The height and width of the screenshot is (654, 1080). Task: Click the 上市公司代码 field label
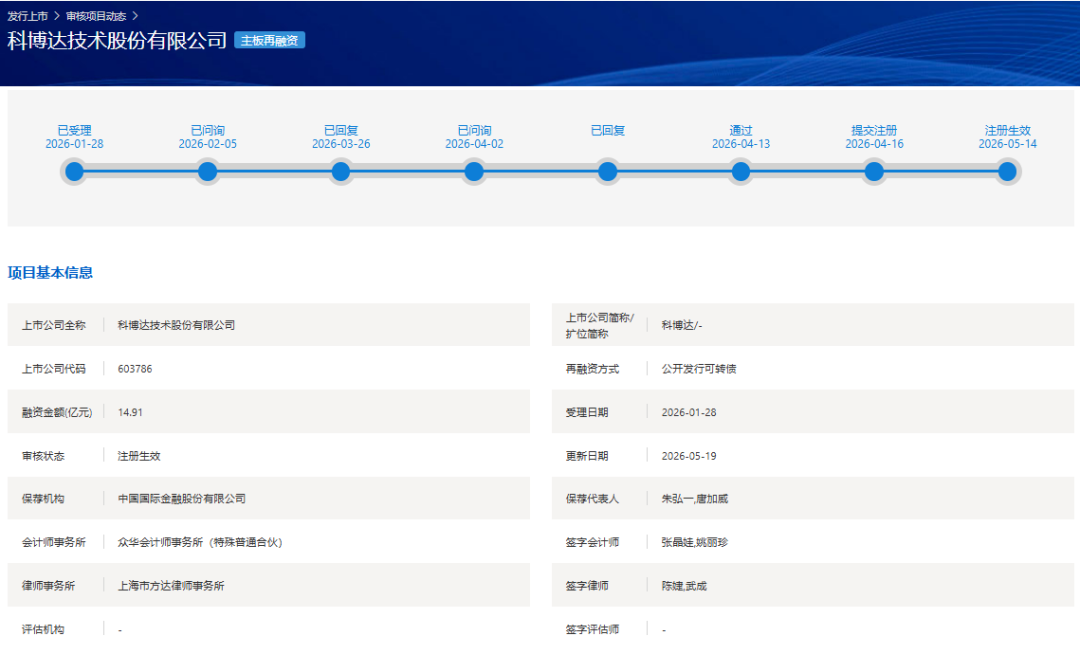tap(54, 369)
